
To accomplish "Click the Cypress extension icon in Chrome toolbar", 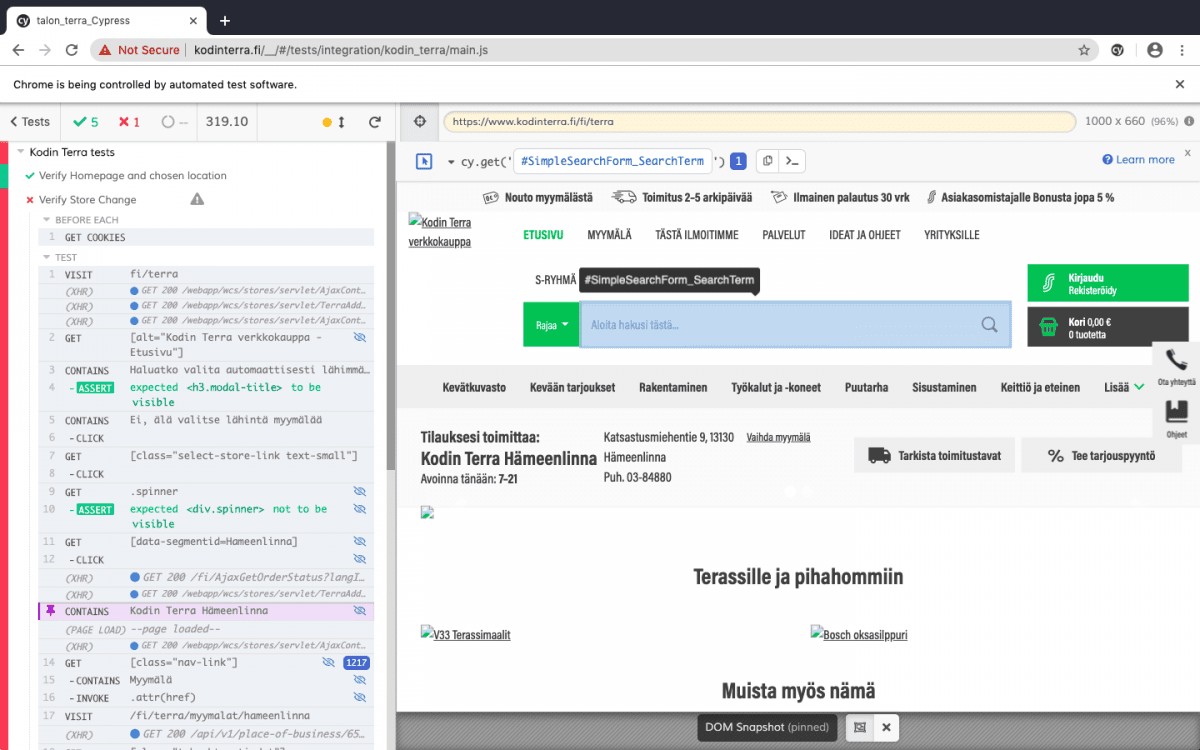I will pos(1118,50).
